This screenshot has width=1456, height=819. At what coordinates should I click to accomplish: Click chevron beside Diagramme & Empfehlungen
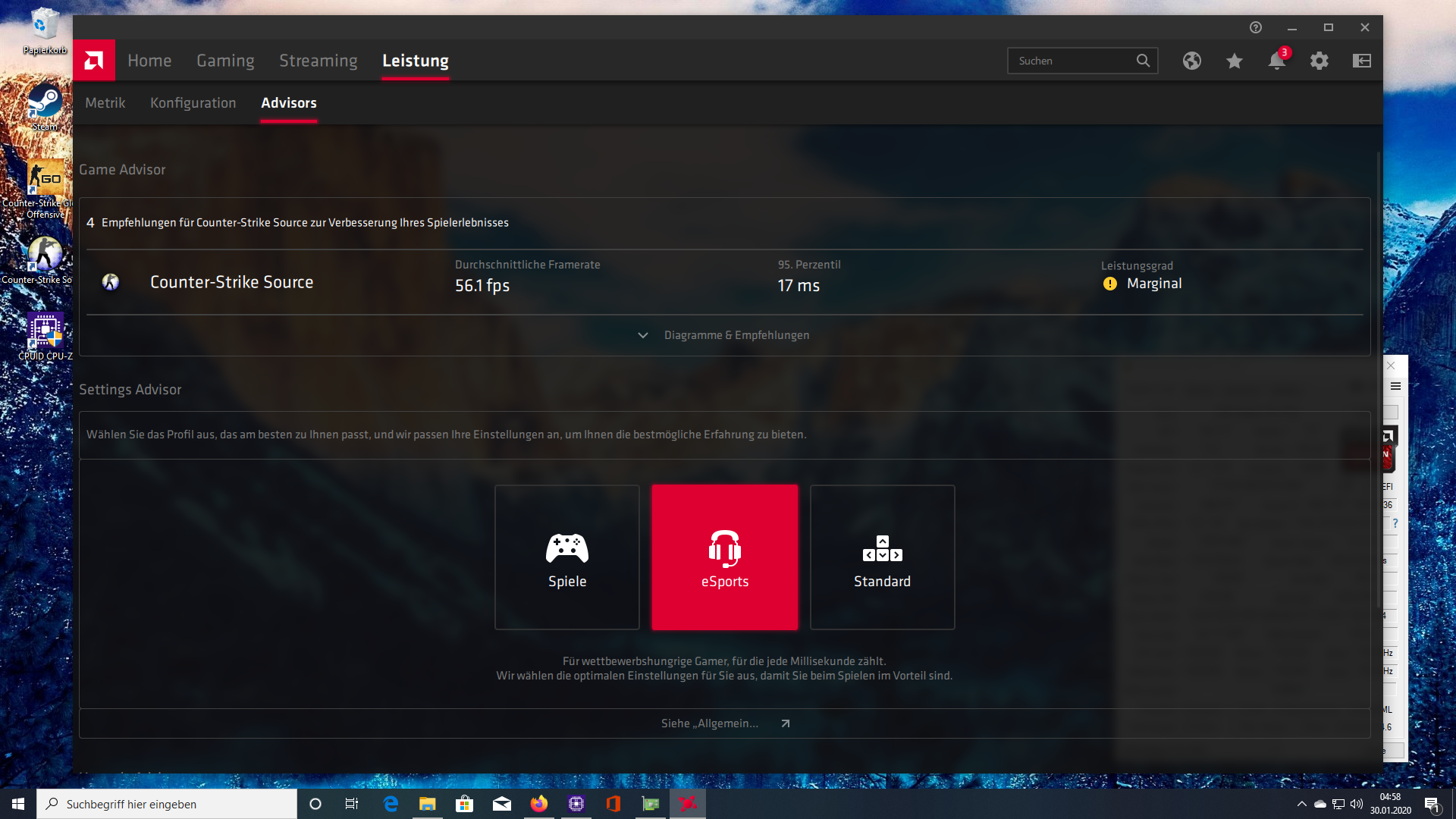[x=642, y=335]
